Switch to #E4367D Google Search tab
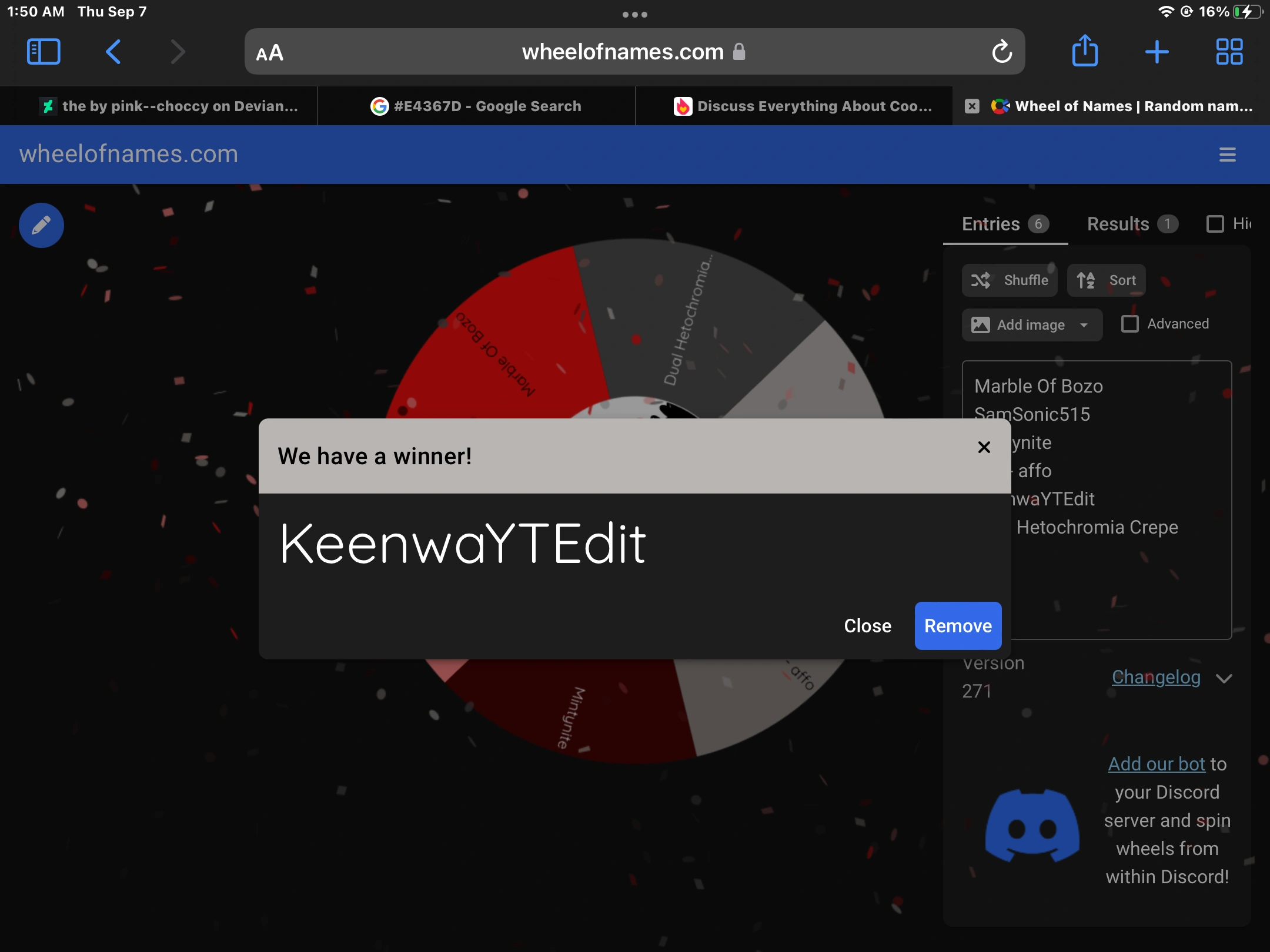This screenshot has width=1270, height=952. pyautogui.click(x=476, y=106)
